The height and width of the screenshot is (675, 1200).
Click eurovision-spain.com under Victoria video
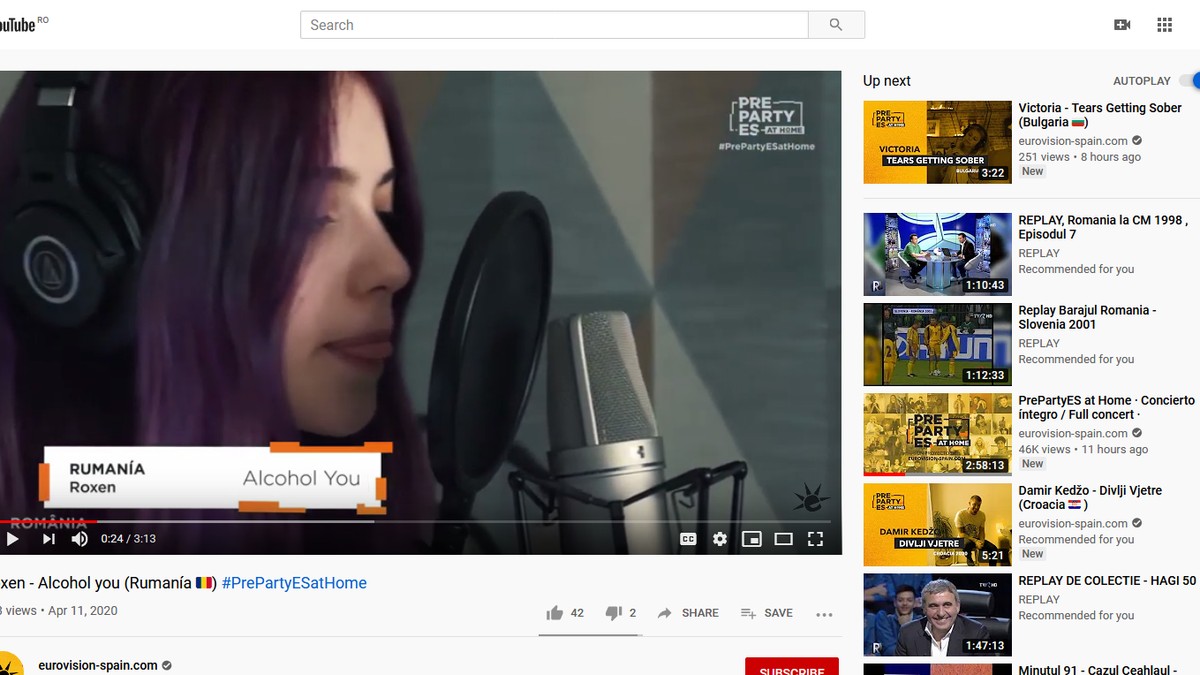click(x=1073, y=141)
